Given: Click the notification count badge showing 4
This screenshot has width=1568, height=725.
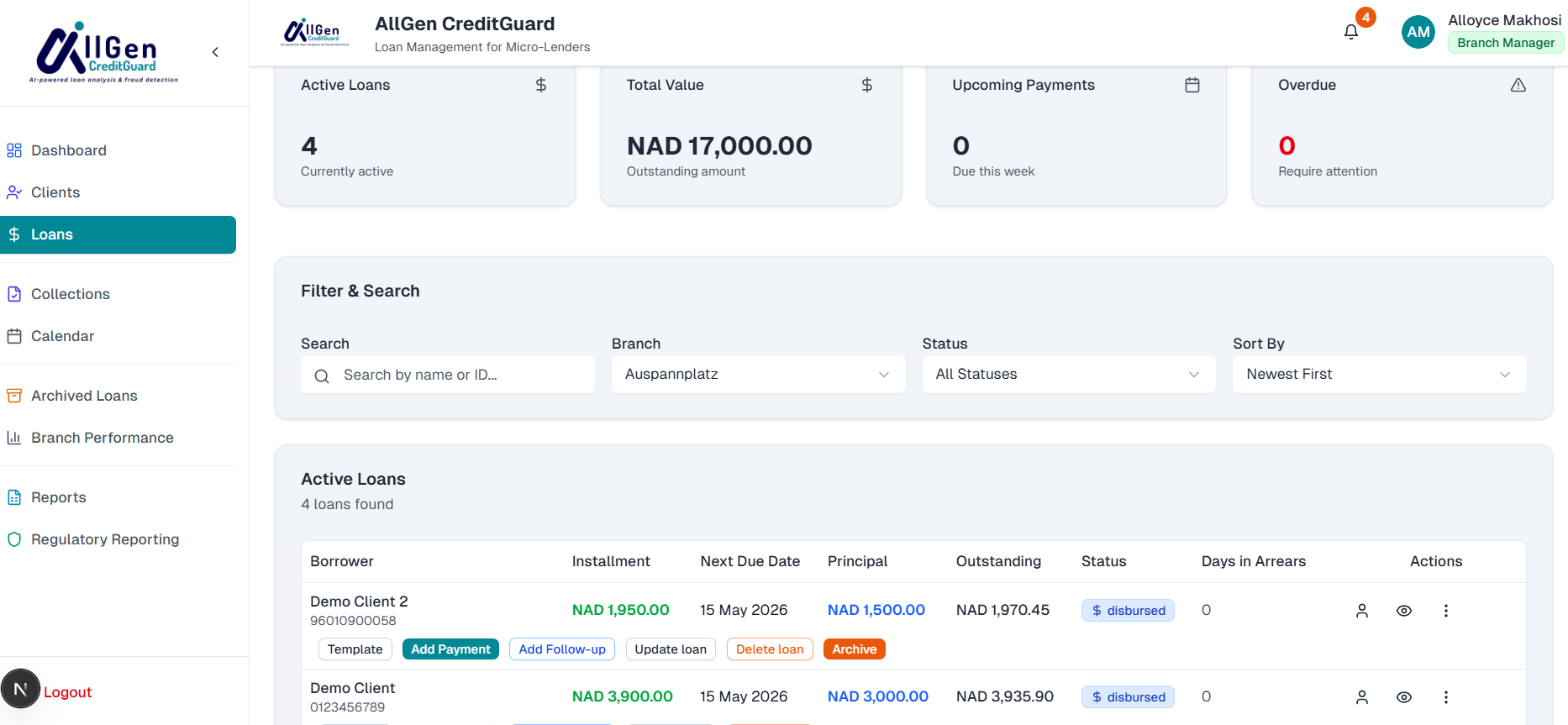Looking at the screenshot, I should click(x=1365, y=17).
